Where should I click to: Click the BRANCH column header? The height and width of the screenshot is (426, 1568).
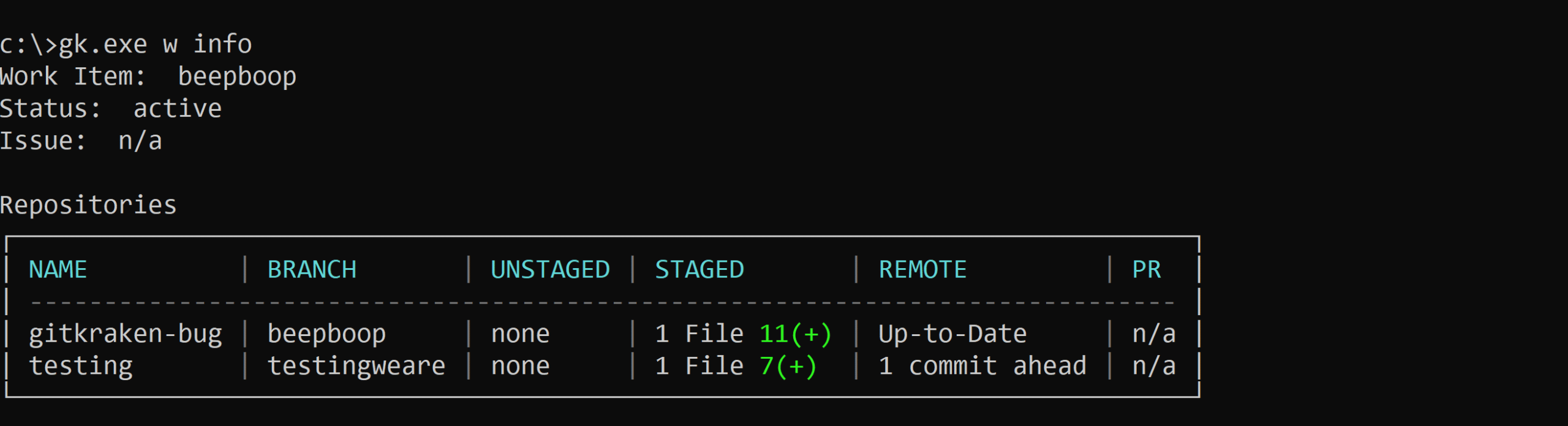(x=312, y=270)
